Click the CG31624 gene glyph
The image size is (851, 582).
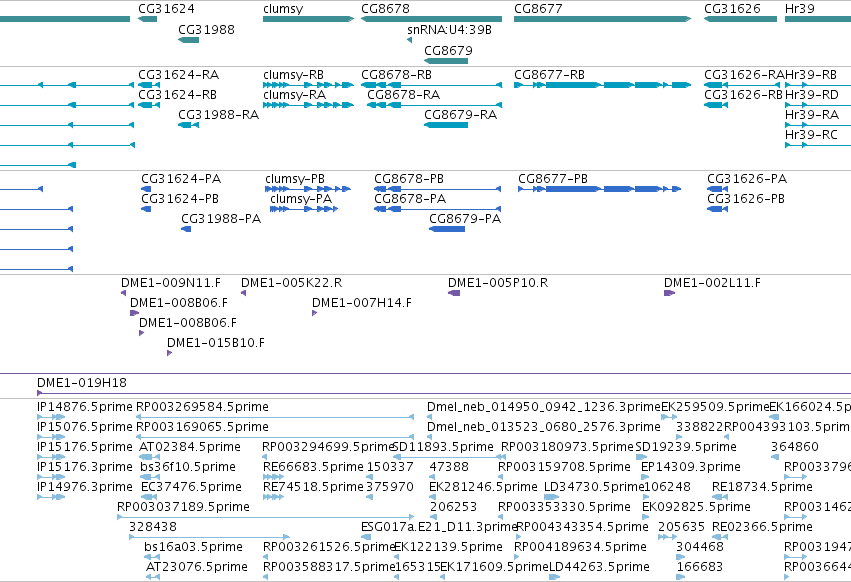click(148, 19)
